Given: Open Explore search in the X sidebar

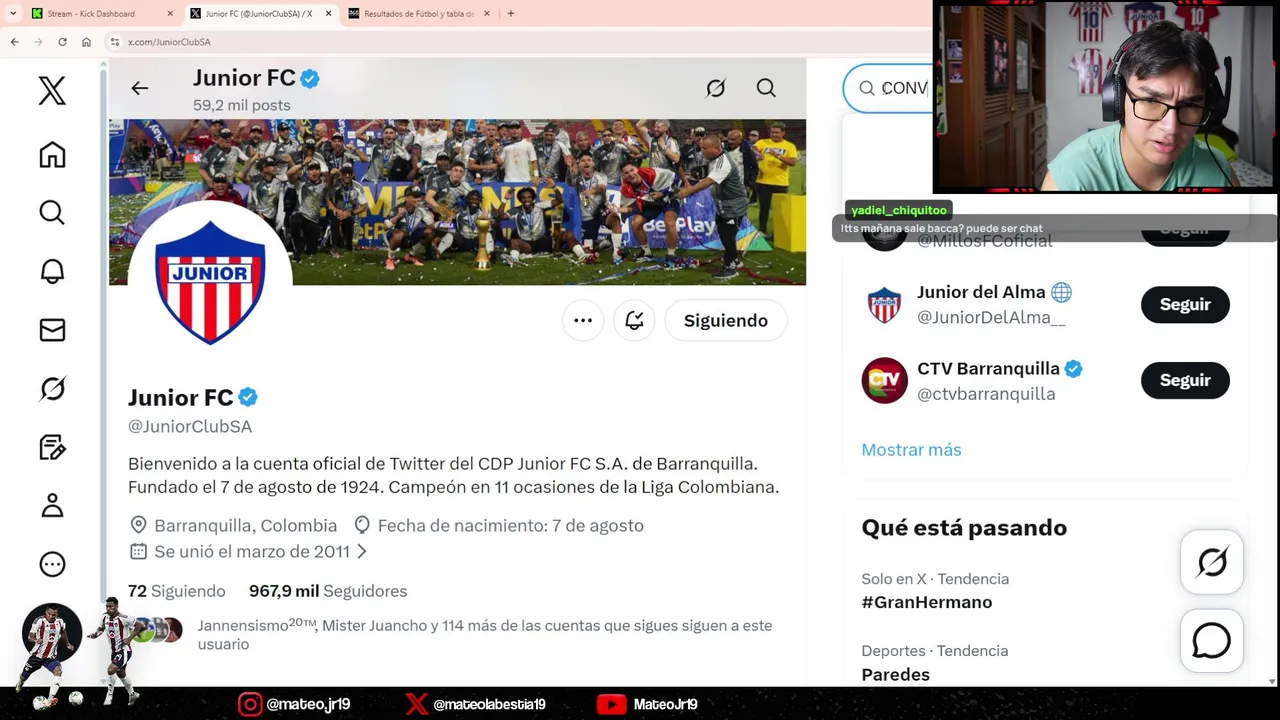Looking at the screenshot, I should tap(52, 212).
